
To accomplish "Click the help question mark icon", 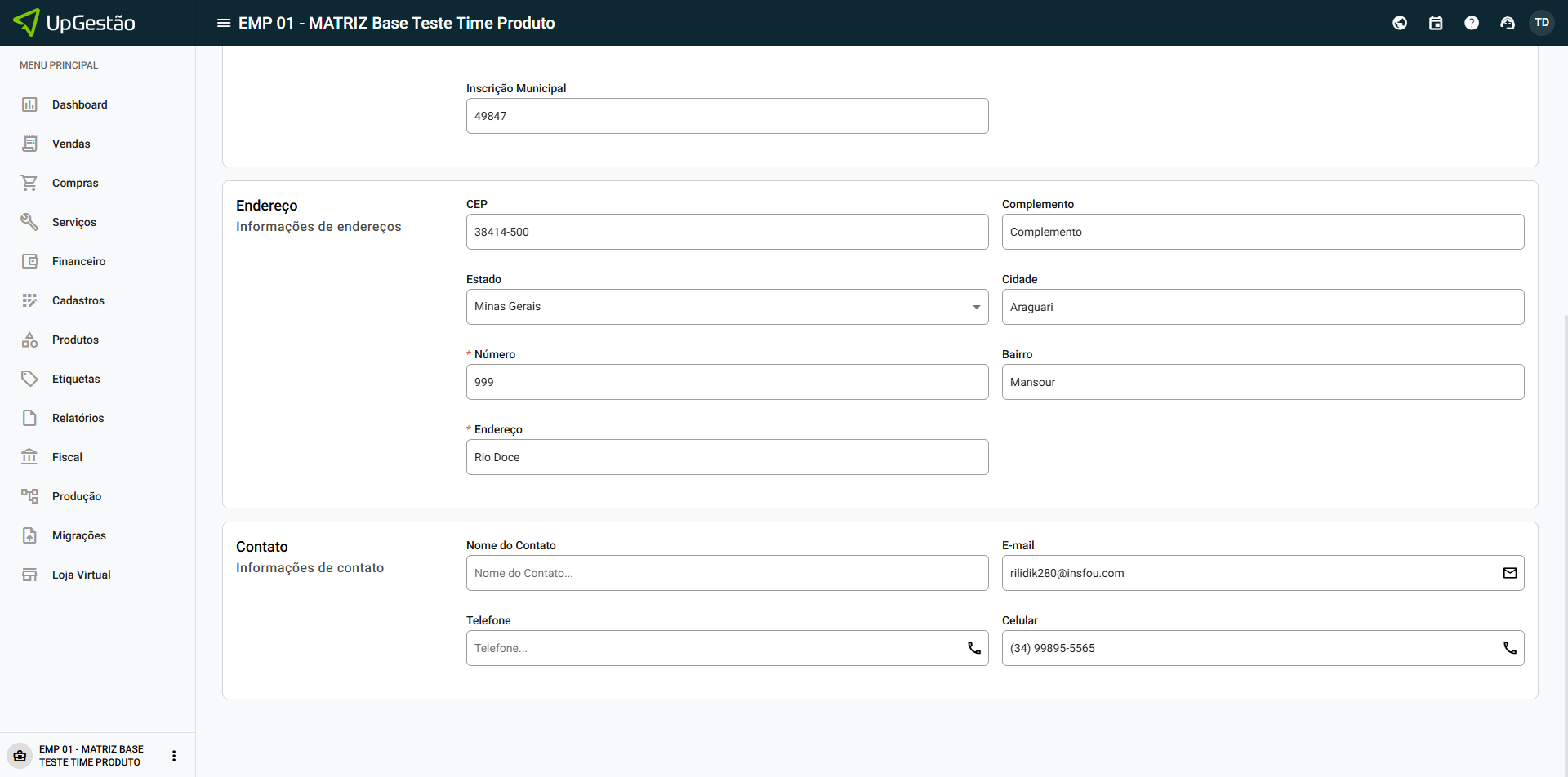I will coord(1472,23).
